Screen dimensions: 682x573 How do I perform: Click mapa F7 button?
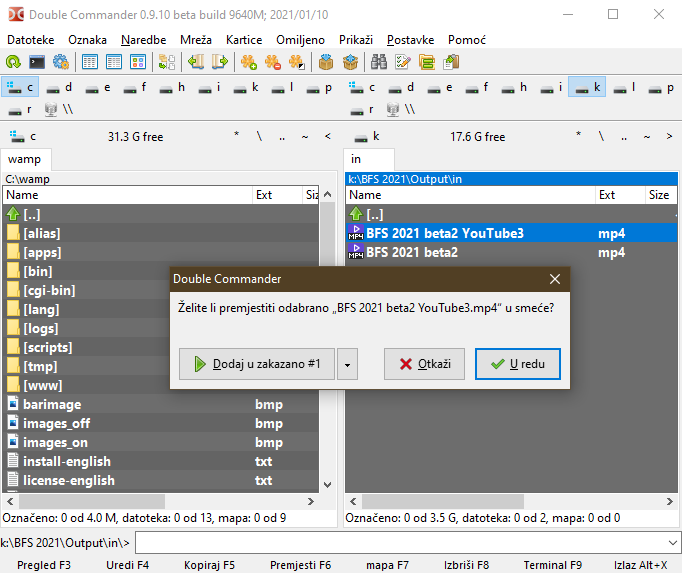point(387,565)
